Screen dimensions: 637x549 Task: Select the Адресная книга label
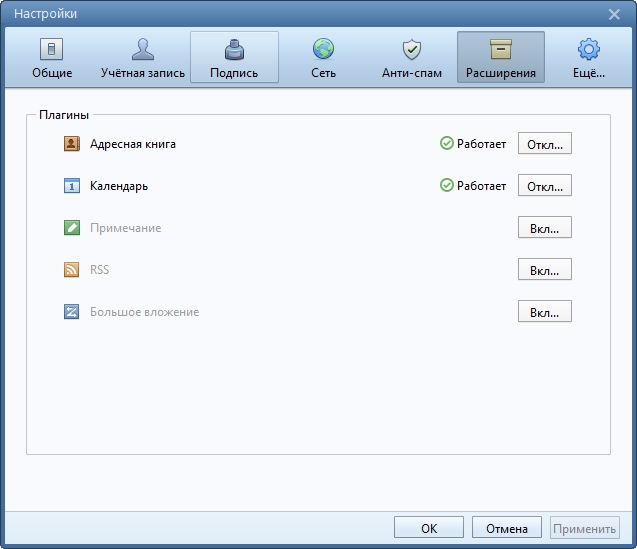133,144
